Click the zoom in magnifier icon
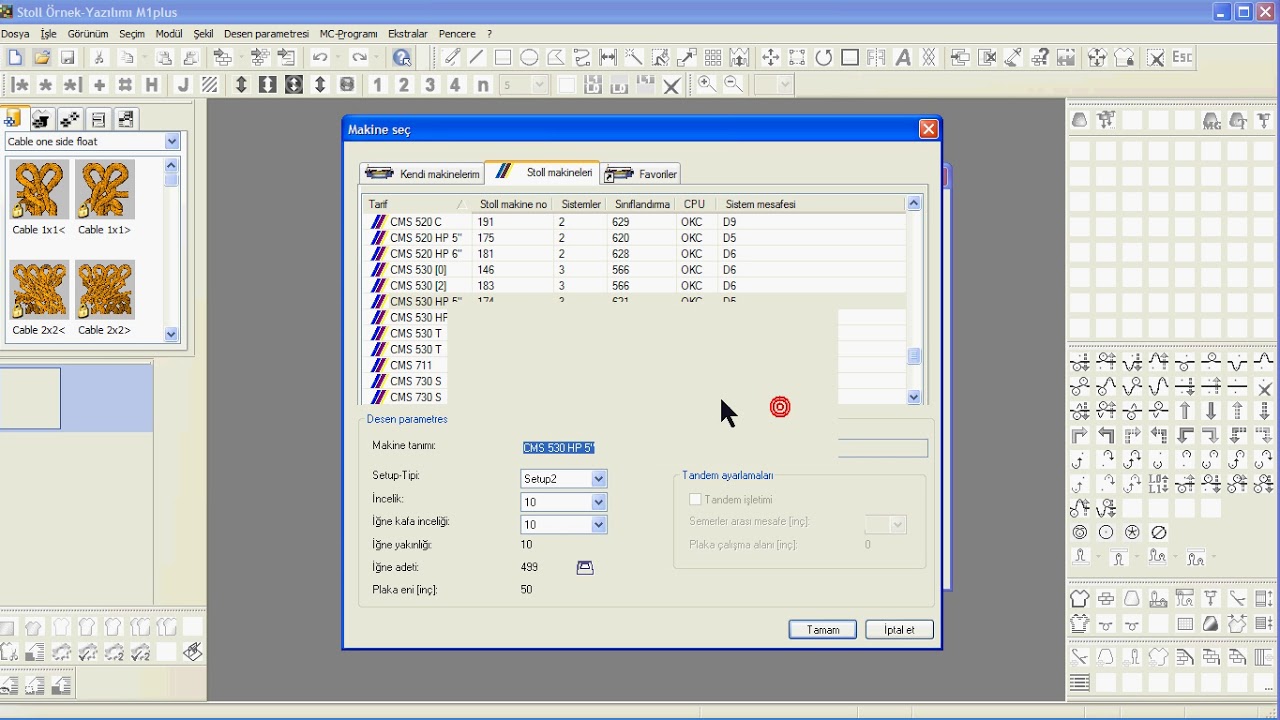 point(707,85)
